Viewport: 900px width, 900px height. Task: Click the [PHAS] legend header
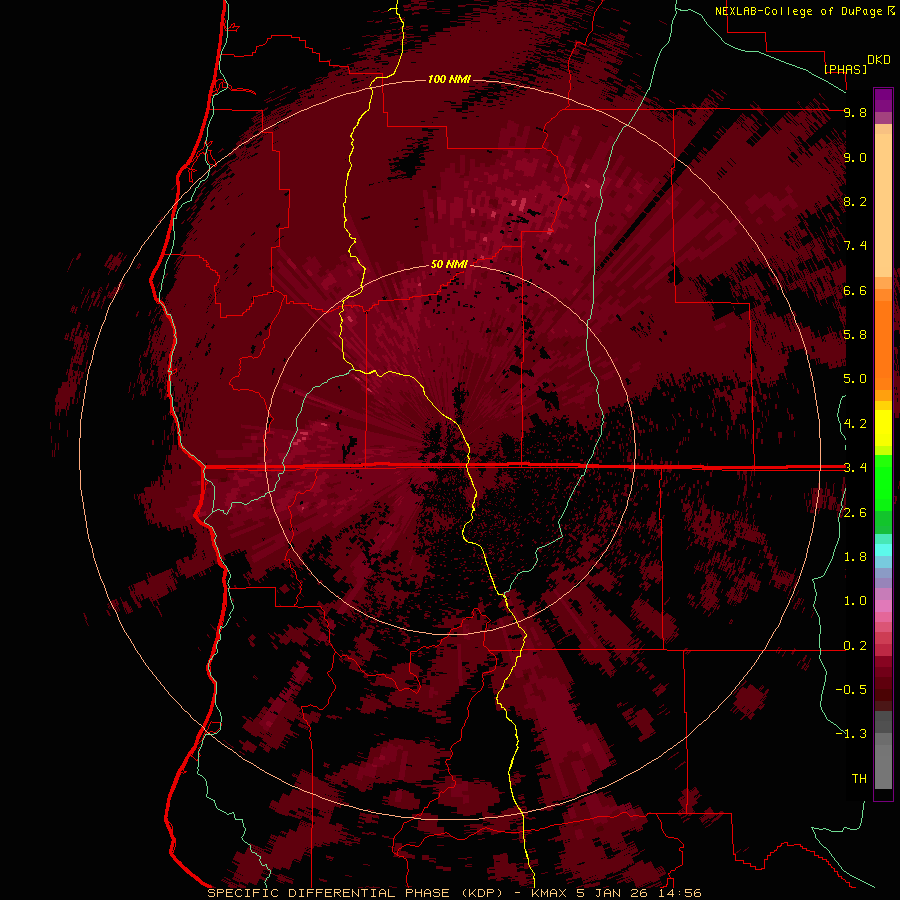point(845,69)
